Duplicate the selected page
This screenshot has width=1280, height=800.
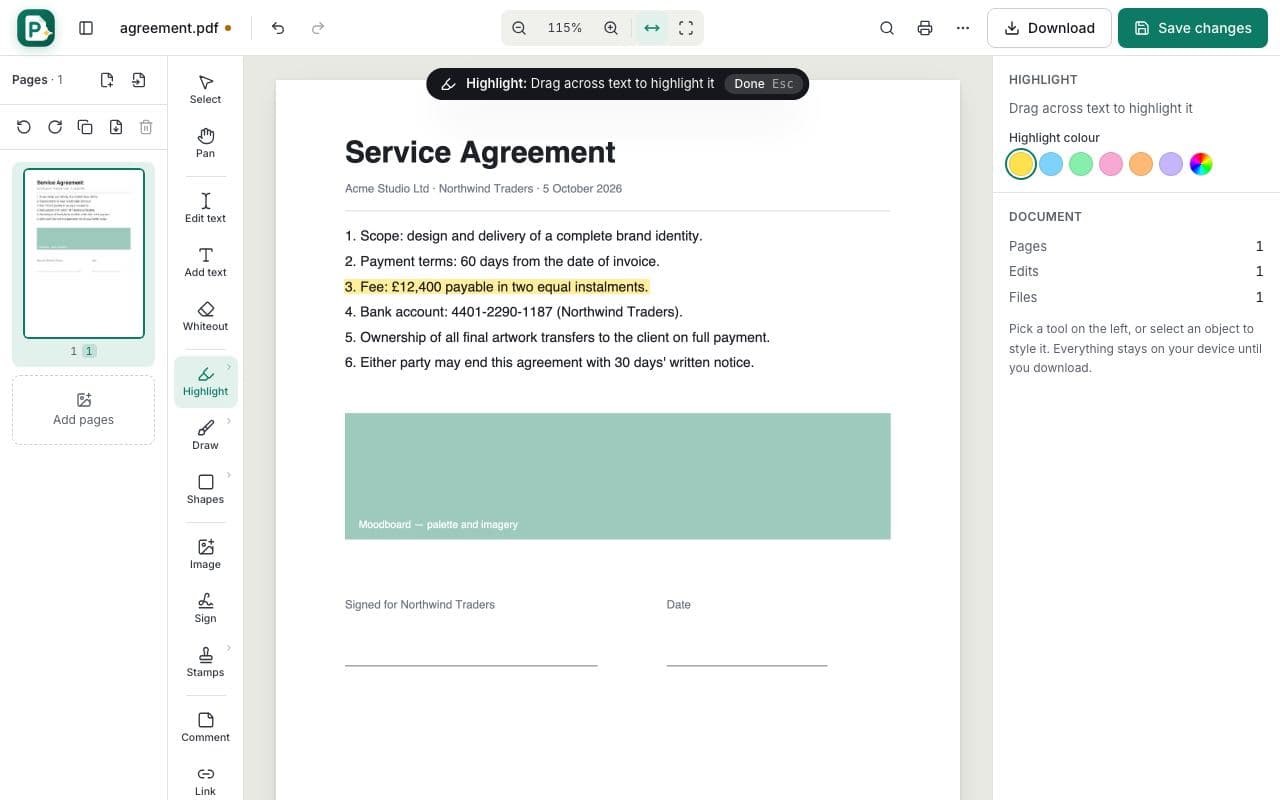85,127
